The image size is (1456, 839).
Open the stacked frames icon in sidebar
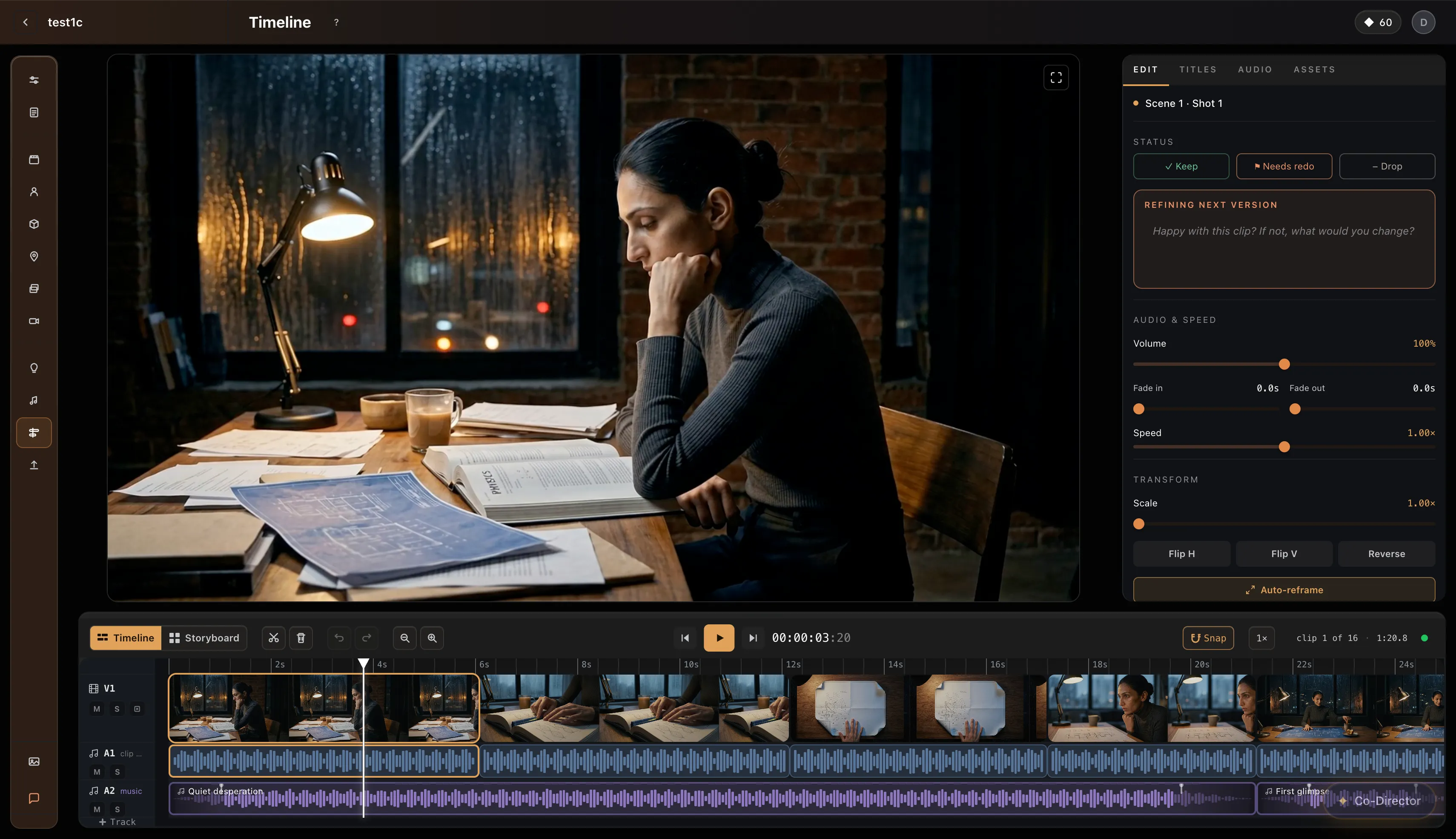pos(34,289)
